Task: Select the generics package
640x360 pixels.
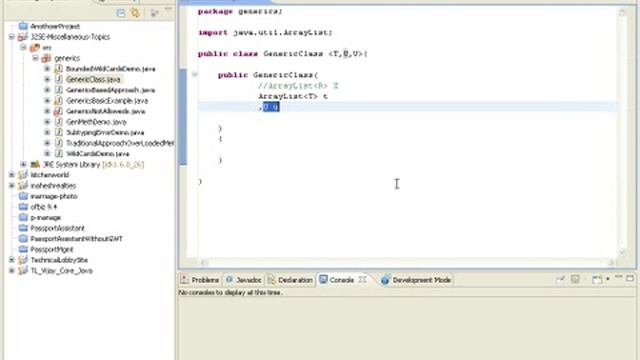Action: coord(67,58)
